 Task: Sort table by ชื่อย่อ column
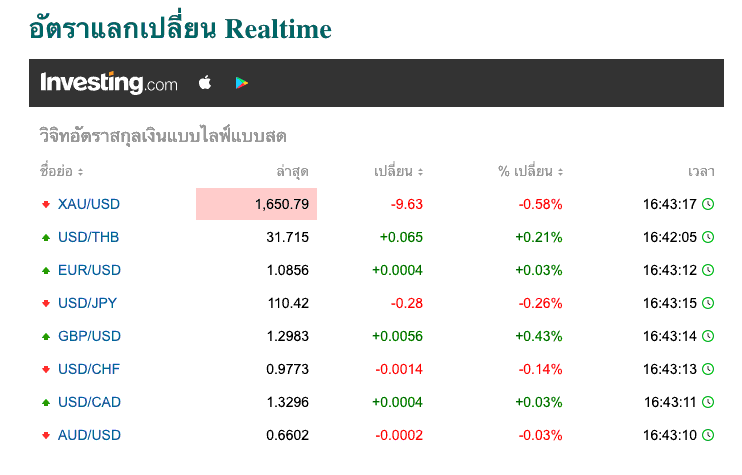pyautogui.click(x=62, y=171)
